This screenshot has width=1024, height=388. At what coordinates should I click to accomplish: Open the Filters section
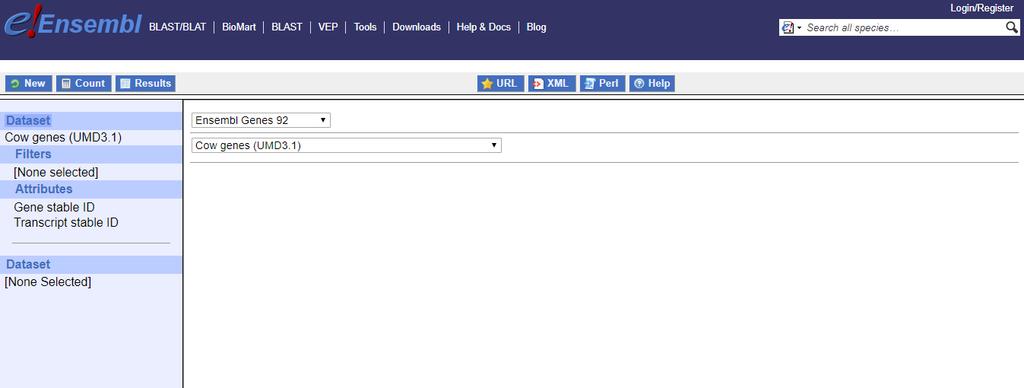coord(33,154)
